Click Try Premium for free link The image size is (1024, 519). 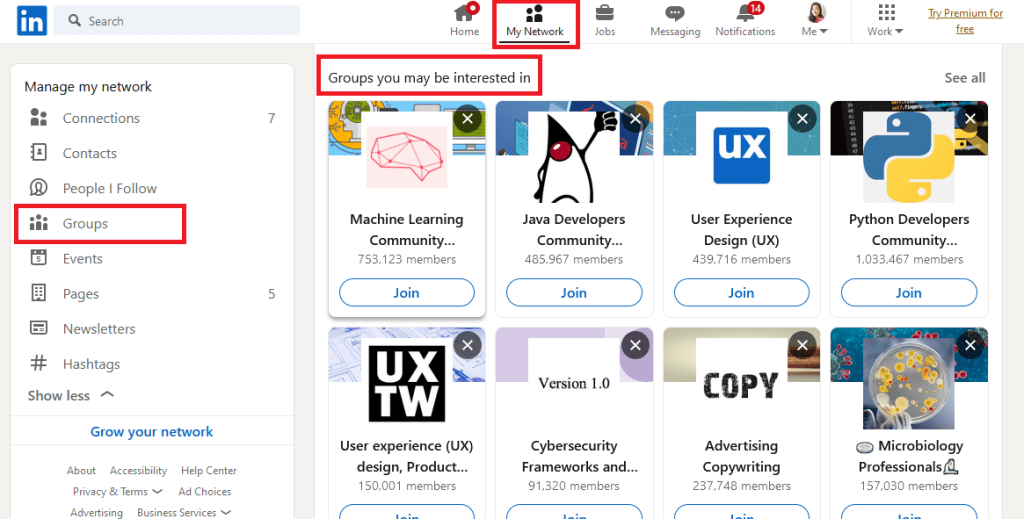coord(965,21)
